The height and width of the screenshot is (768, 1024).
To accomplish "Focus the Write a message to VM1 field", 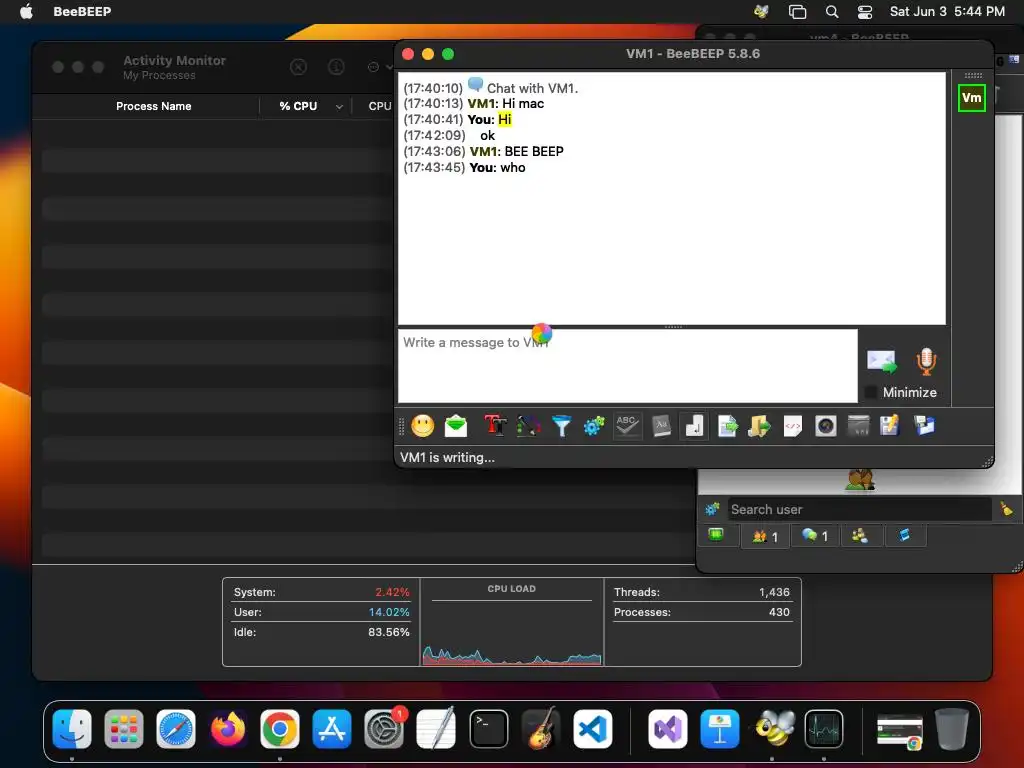I will click(x=628, y=366).
